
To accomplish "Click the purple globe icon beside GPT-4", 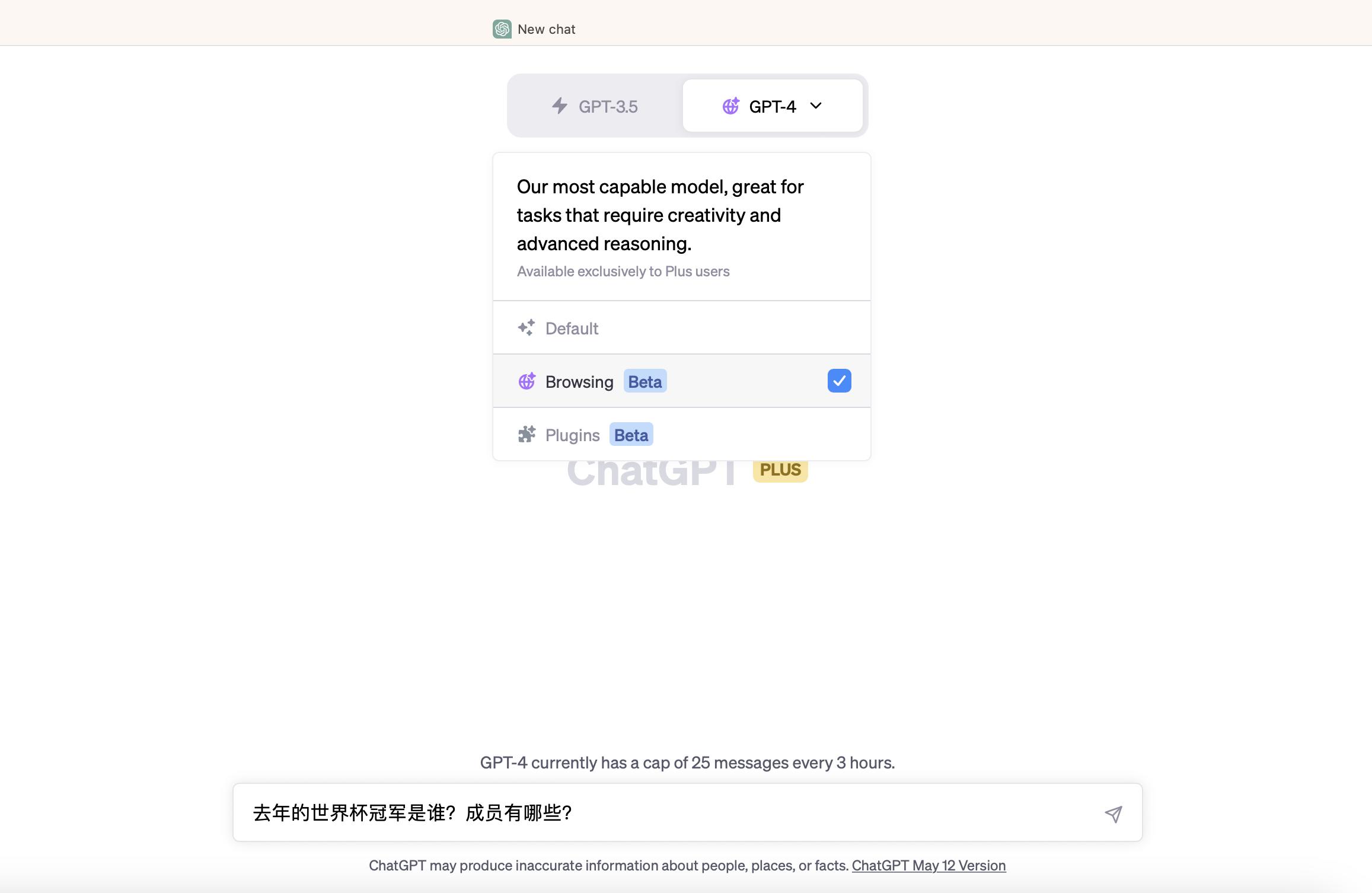I will [x=731, y=106].
